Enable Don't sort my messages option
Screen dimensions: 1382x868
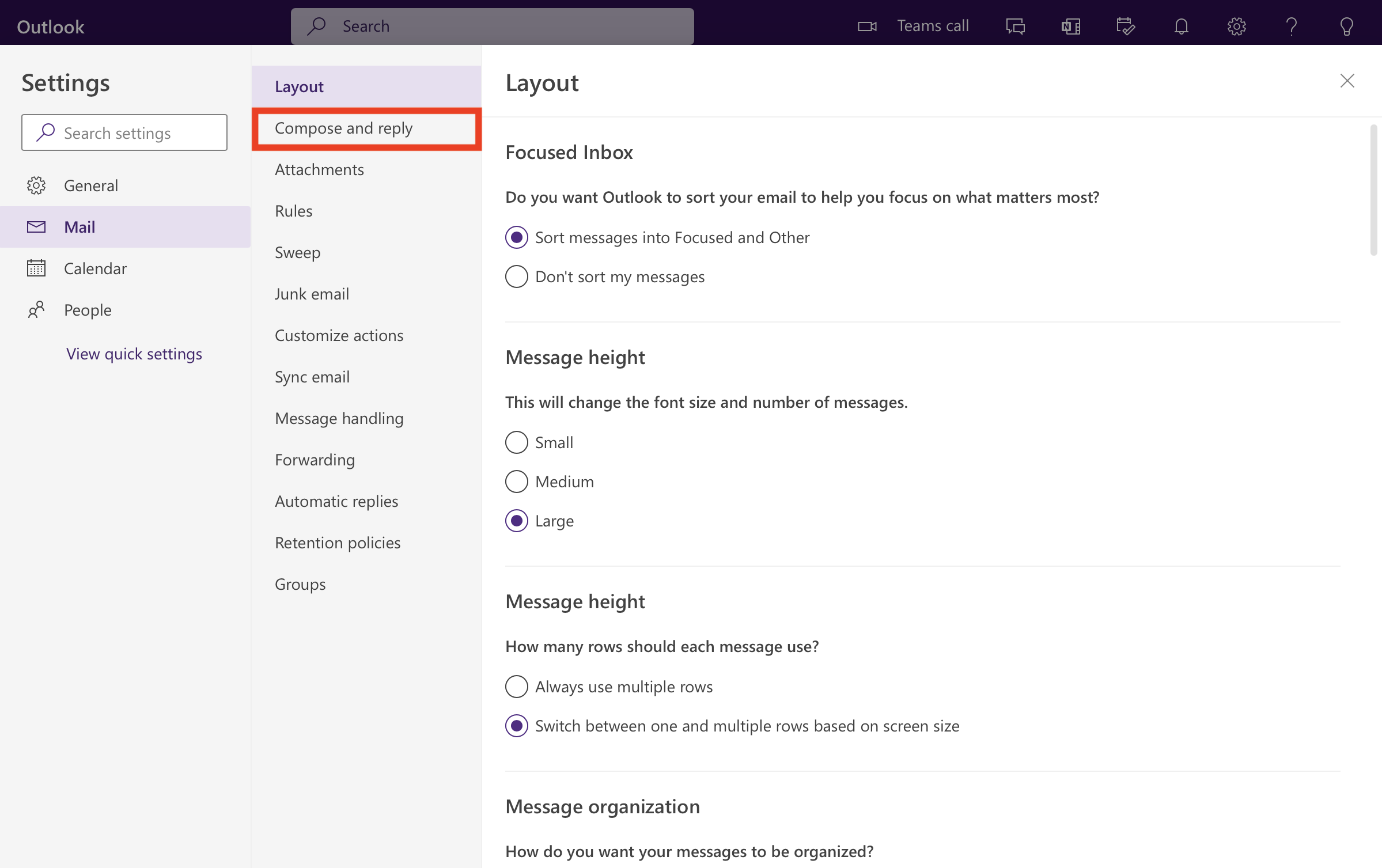point(516,276)
